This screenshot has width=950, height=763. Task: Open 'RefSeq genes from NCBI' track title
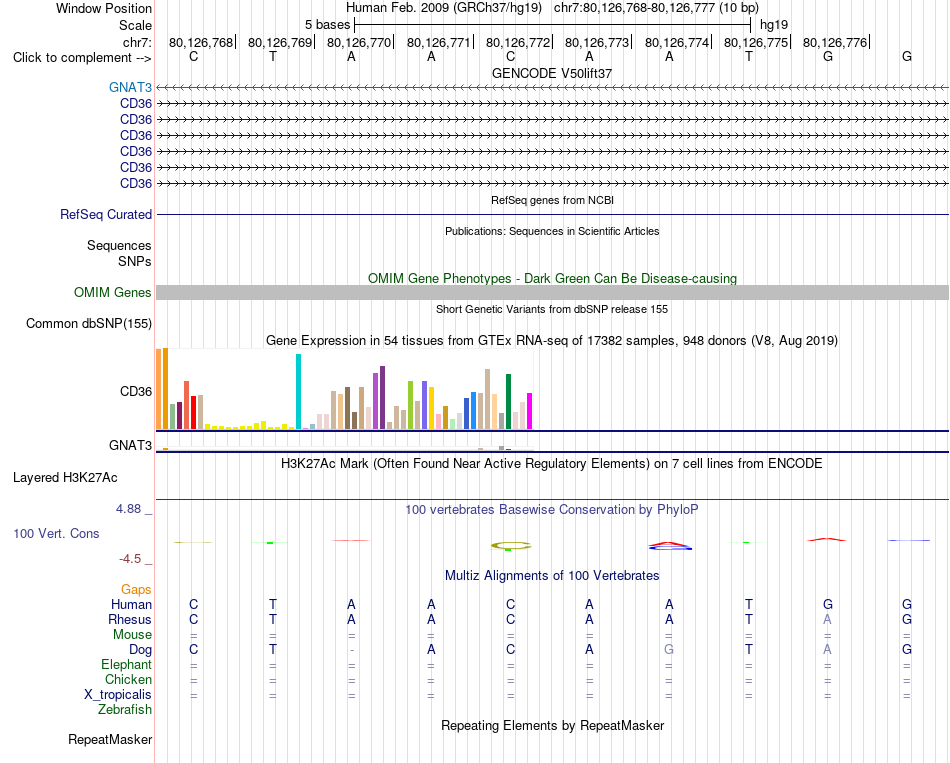(553, 200)
